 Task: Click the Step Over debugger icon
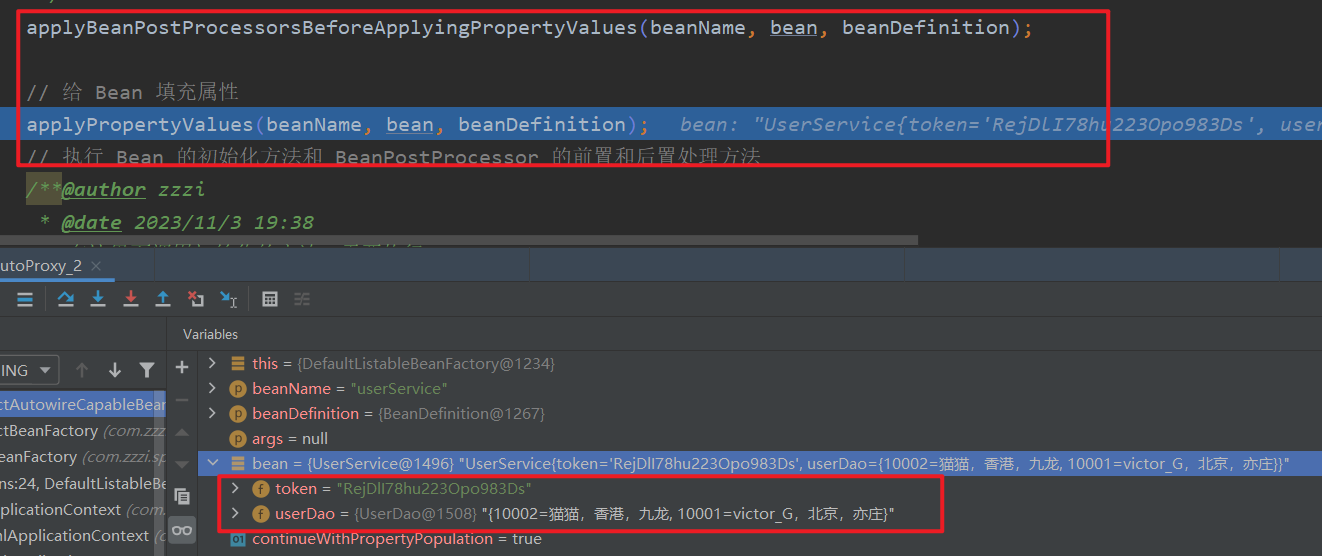coord(66,299)
